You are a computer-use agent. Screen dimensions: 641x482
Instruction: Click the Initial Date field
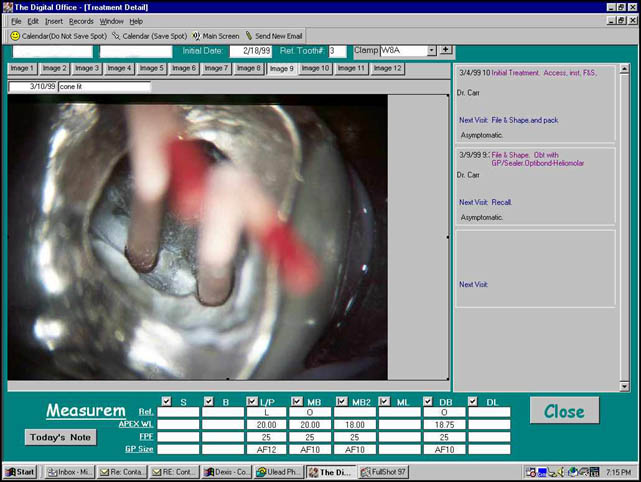coord(250,51)
